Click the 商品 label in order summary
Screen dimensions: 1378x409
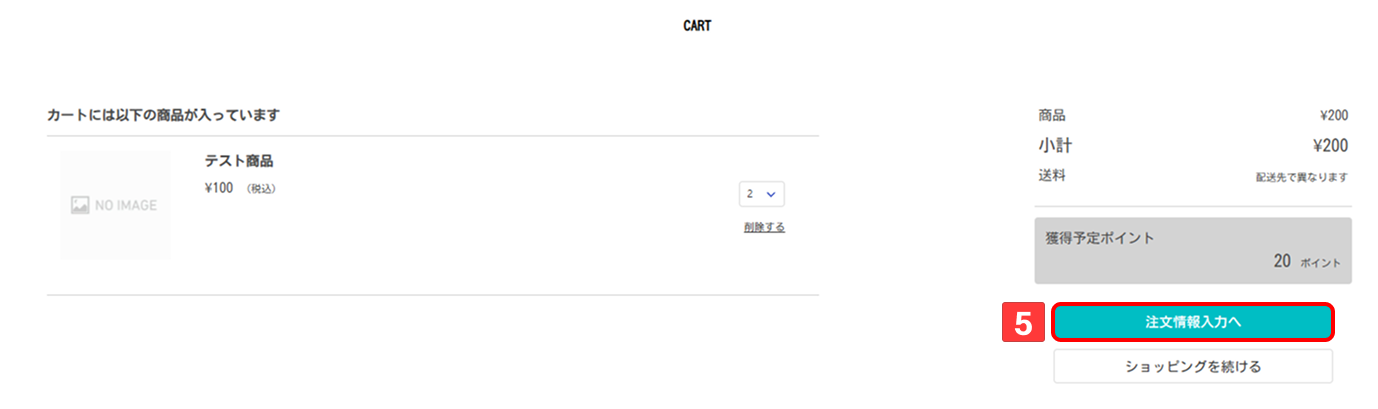click(x=1052, y=116)
